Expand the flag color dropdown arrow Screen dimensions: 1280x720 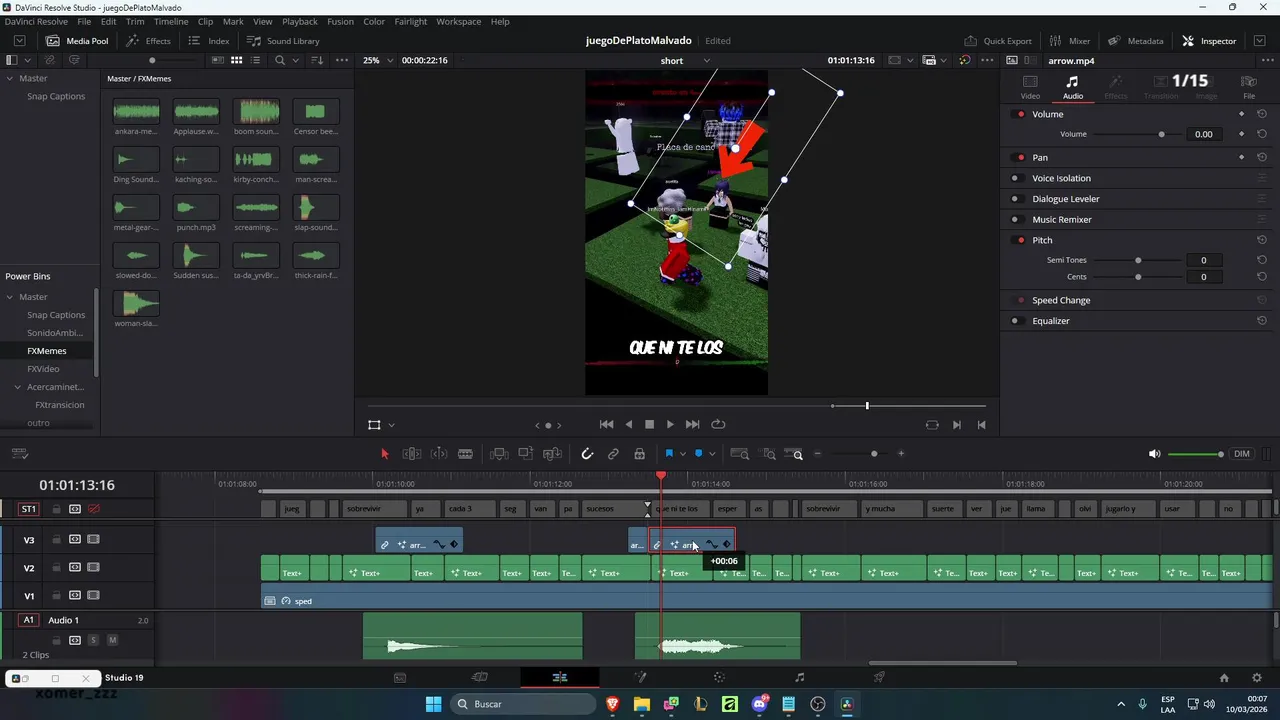[x=683, y=454]
